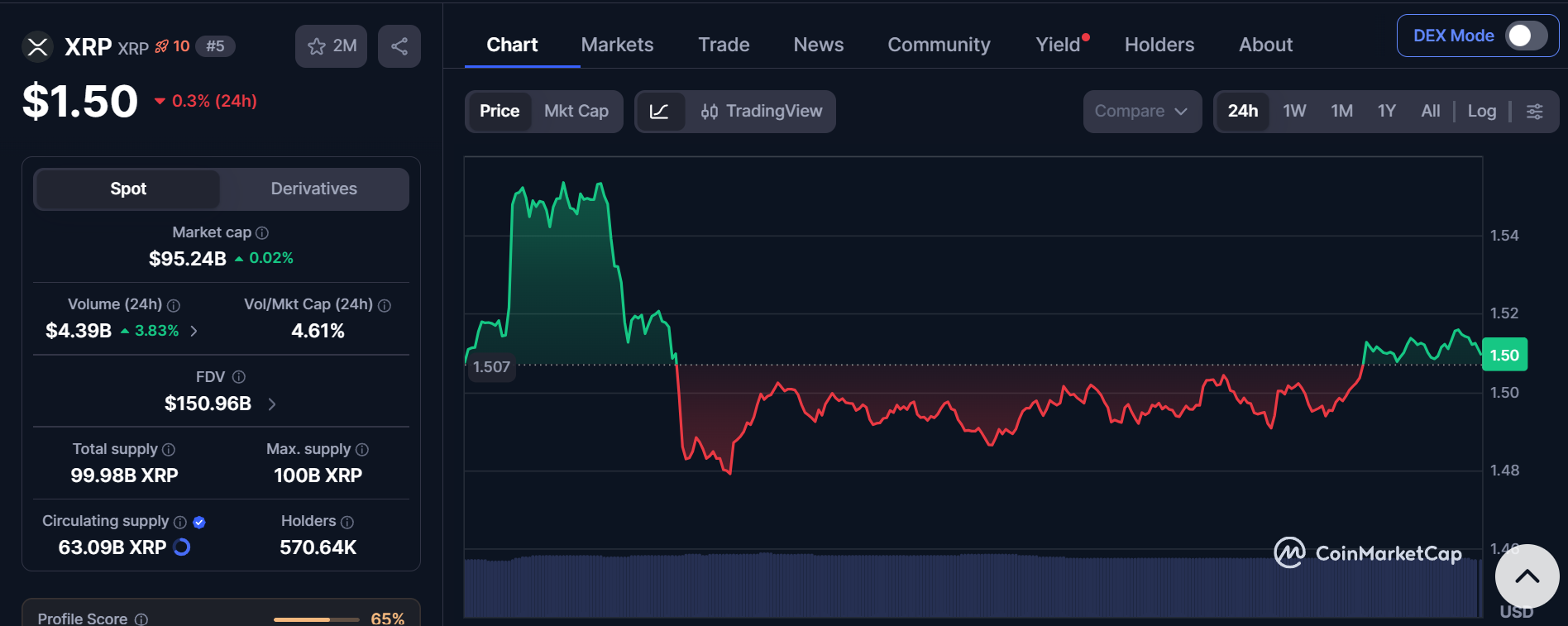
Task: Expand FDV details chevron
Action: click(272, 404)
